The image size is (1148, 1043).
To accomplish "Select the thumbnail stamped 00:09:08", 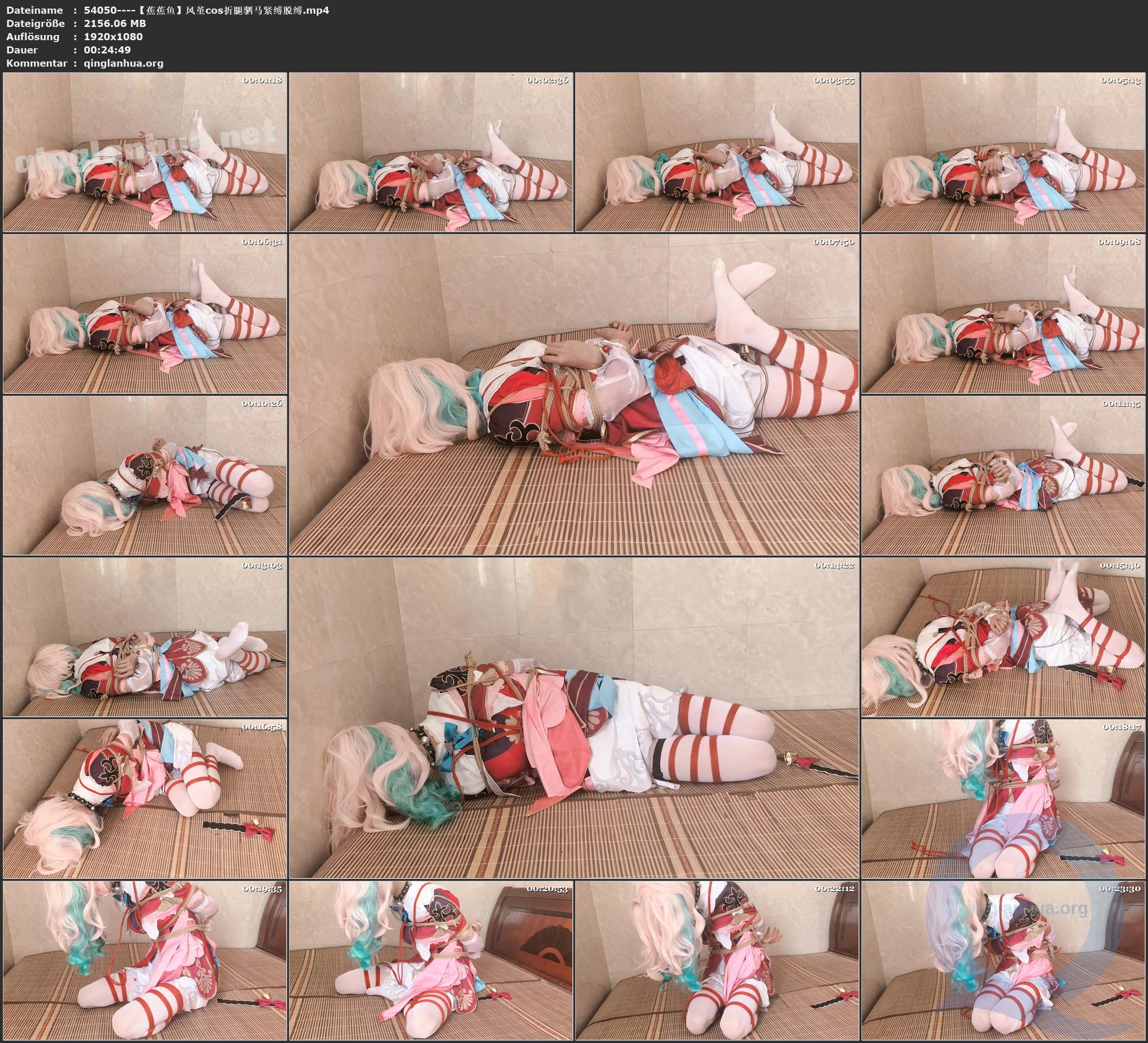I will pyautogui.click(x=1003, y=313).
